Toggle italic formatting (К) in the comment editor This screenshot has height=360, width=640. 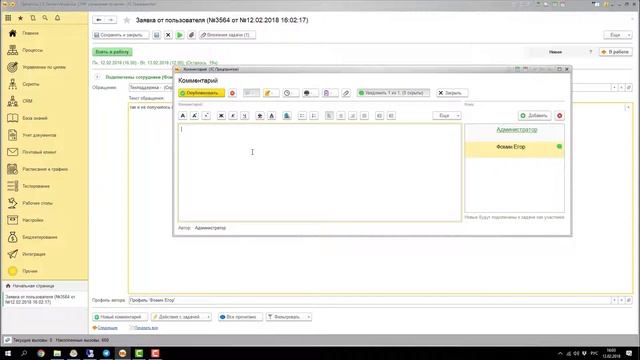233,116
